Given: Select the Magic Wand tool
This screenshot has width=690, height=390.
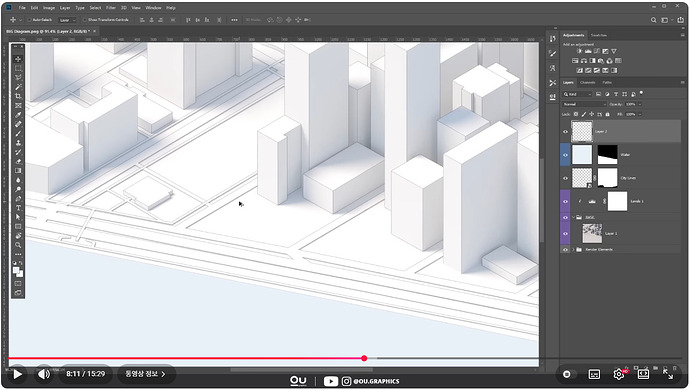Looking at the screenshot, I should coord(18,87).
